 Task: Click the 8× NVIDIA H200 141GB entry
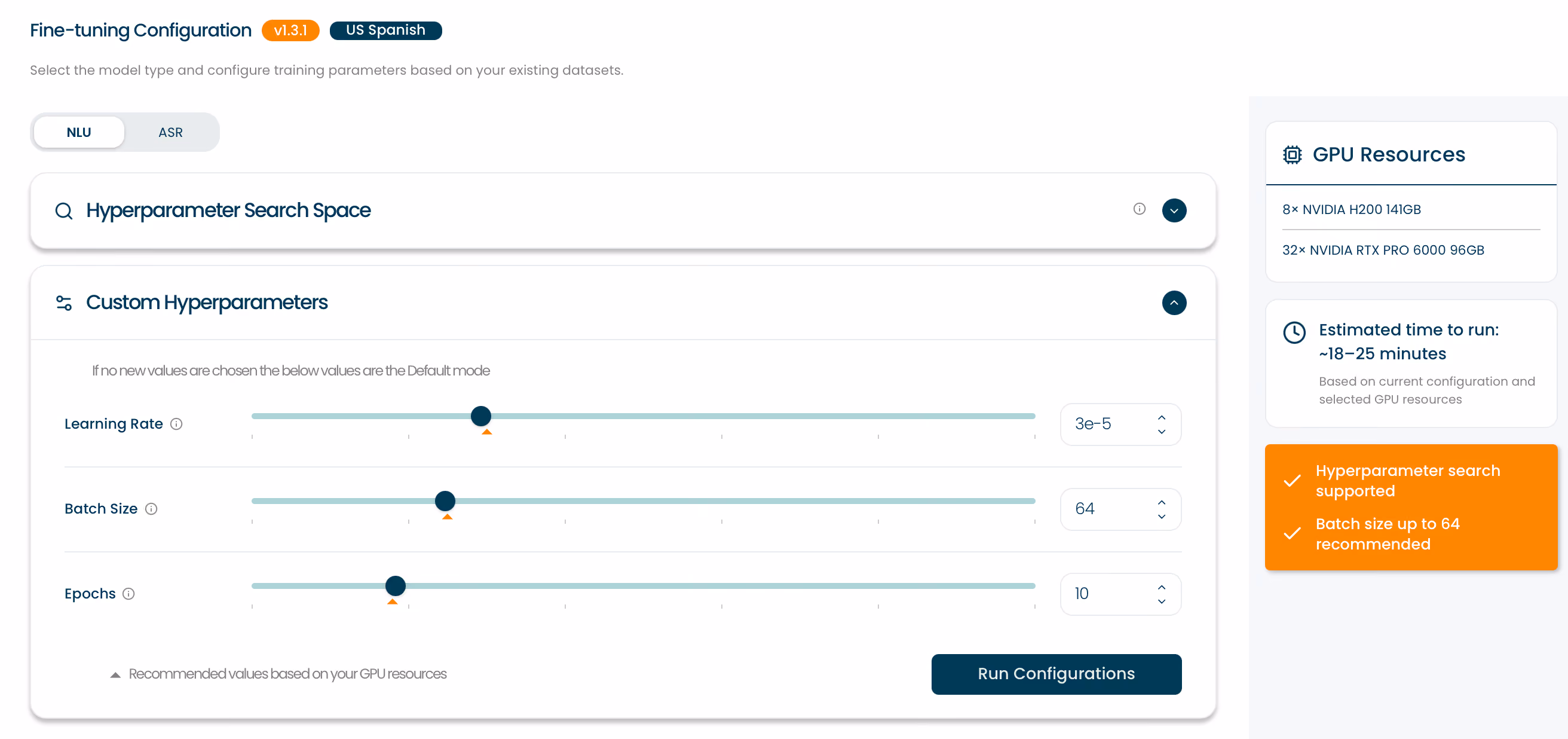click(x=1351, y=209)
